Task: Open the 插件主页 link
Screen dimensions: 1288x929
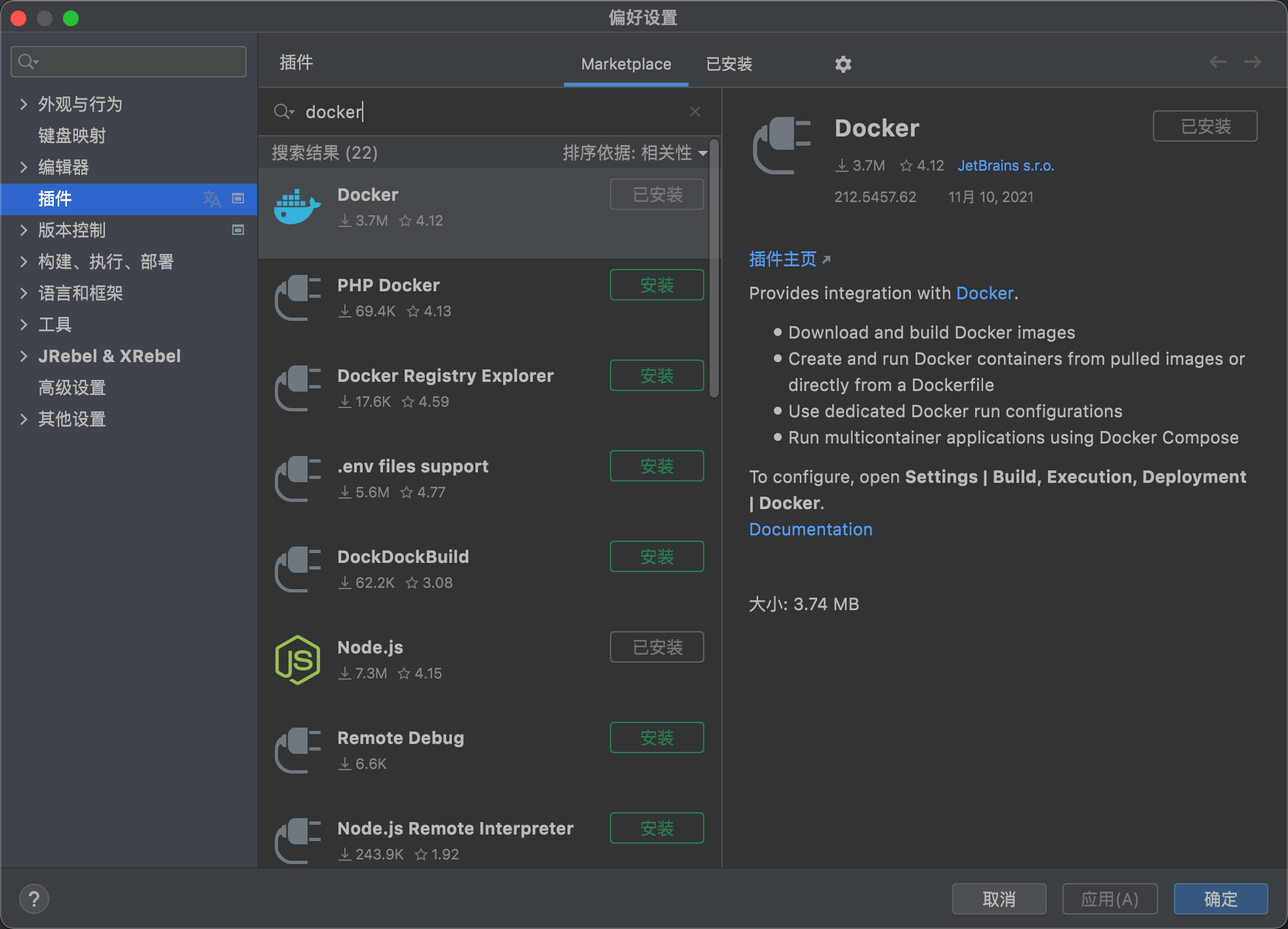Action: [783, 259]
